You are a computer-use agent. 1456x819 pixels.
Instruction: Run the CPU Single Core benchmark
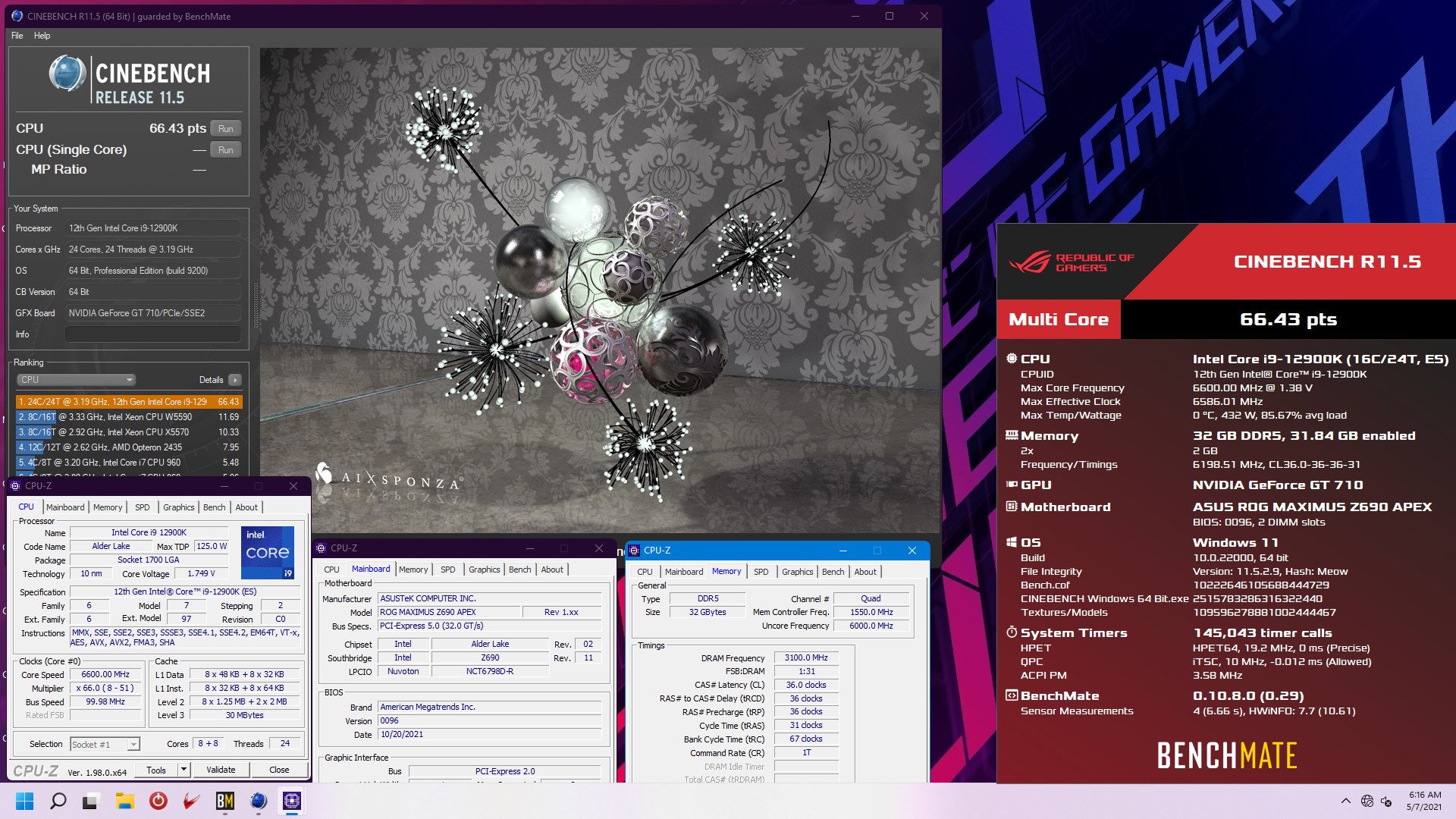point(226,150)
